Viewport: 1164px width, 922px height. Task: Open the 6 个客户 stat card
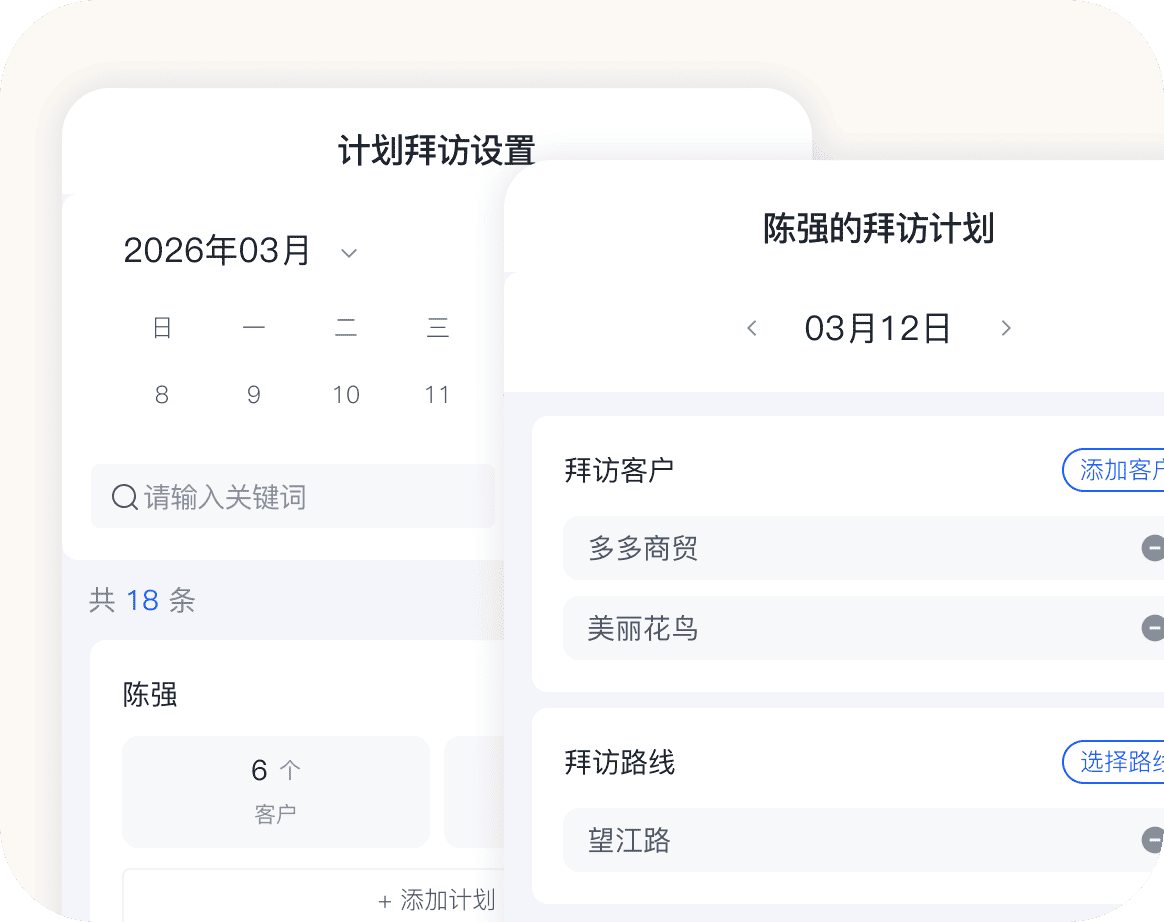pos(275,791)
